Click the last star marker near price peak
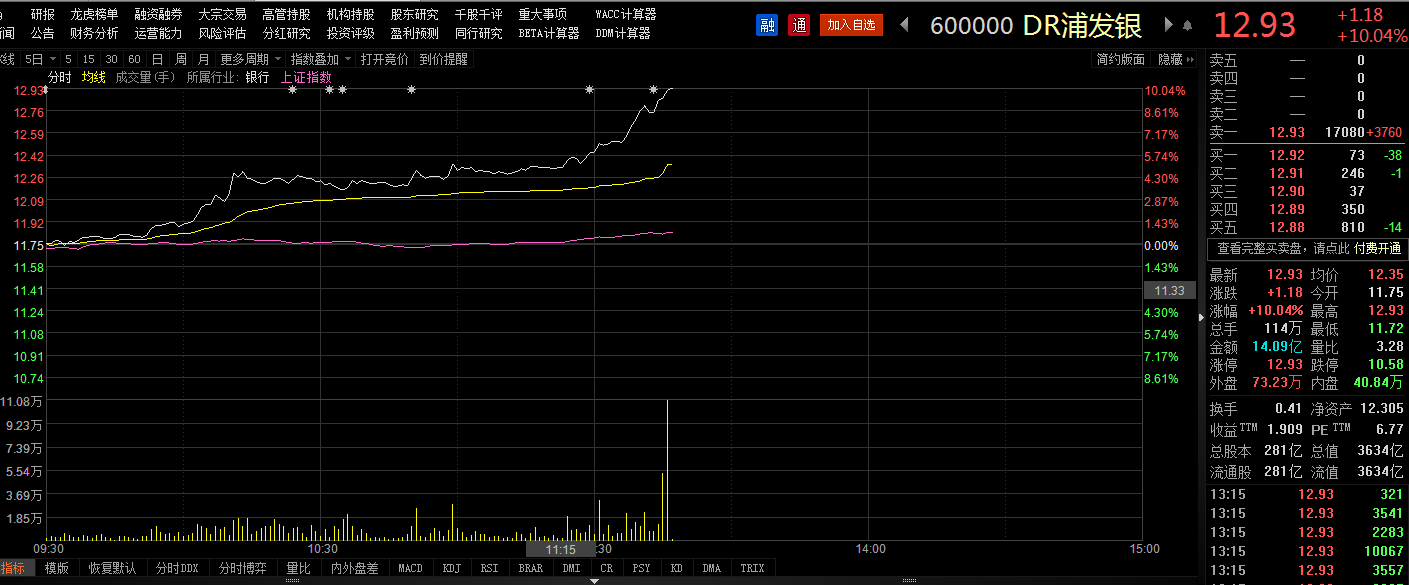The image size is (1409, 585). click(x=653, y=90)
